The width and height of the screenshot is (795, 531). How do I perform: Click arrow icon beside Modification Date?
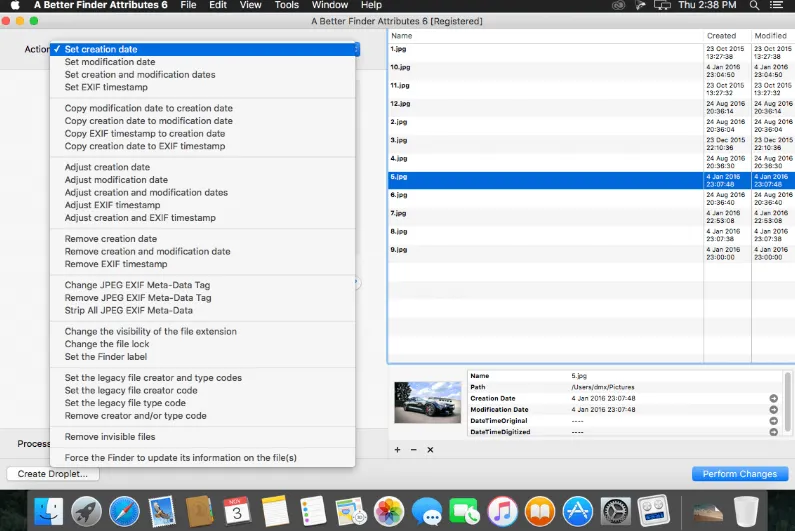[x=773, y=410]
